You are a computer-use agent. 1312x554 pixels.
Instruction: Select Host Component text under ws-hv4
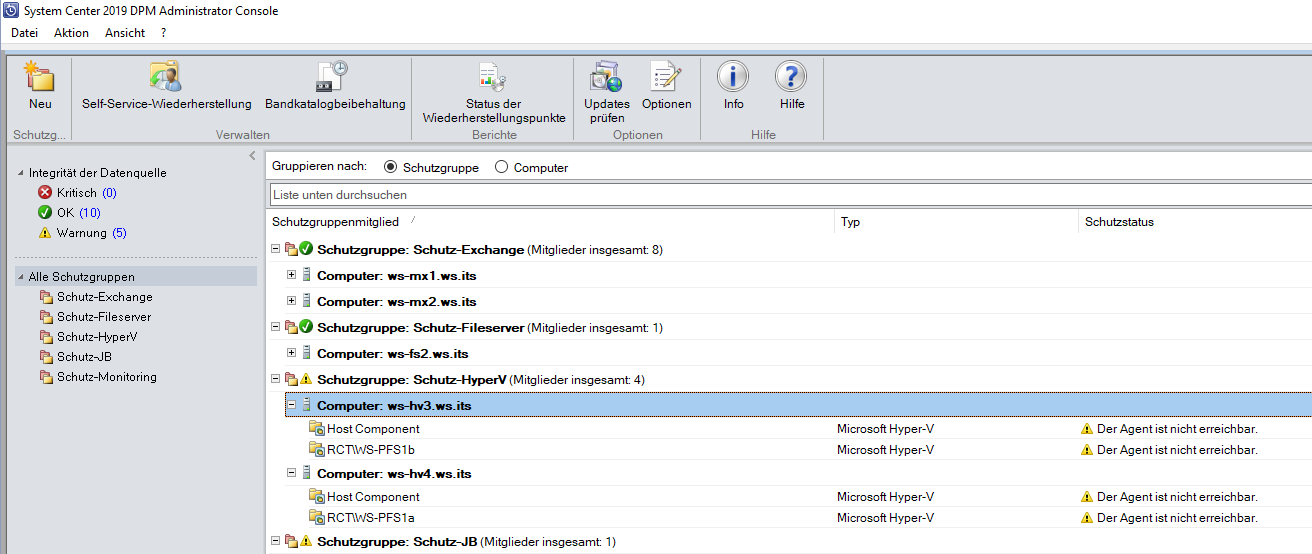pyautogui.click(x=373, y=497)
